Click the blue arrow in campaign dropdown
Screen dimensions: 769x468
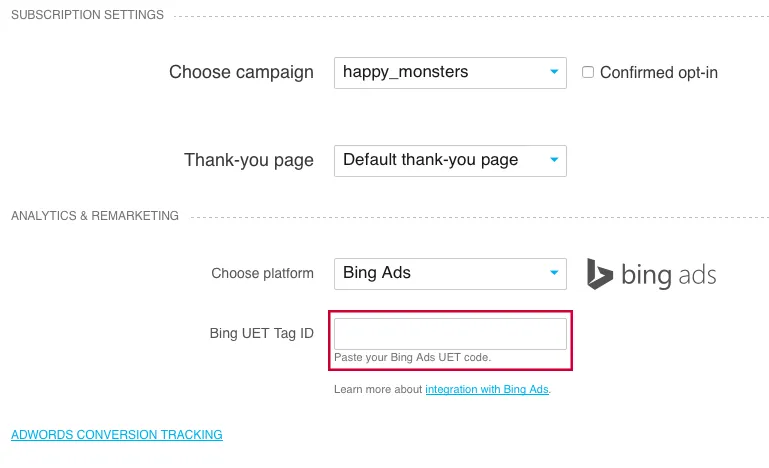(x=554, y=72)
